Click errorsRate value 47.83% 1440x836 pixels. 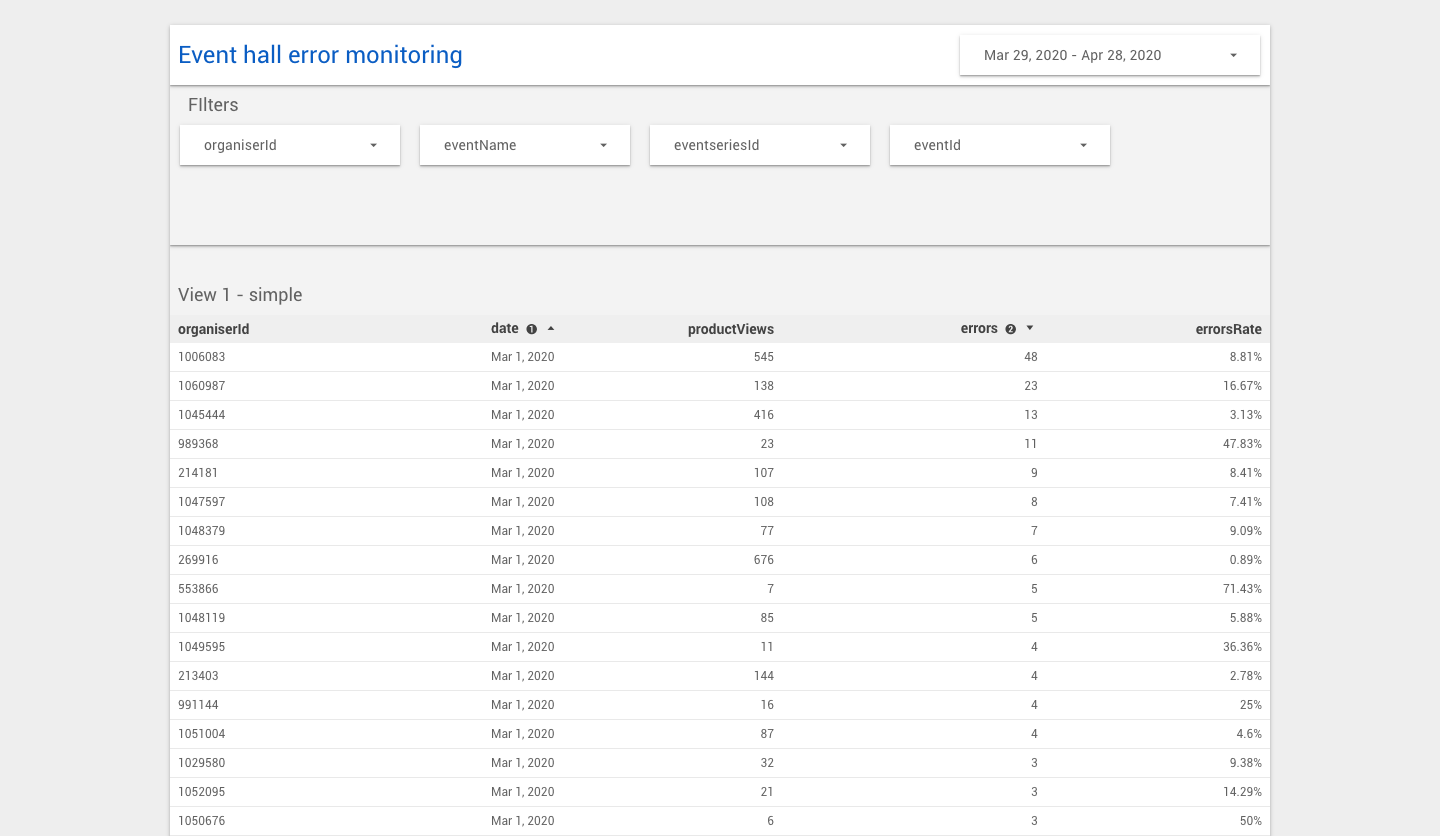(1243, 444)
